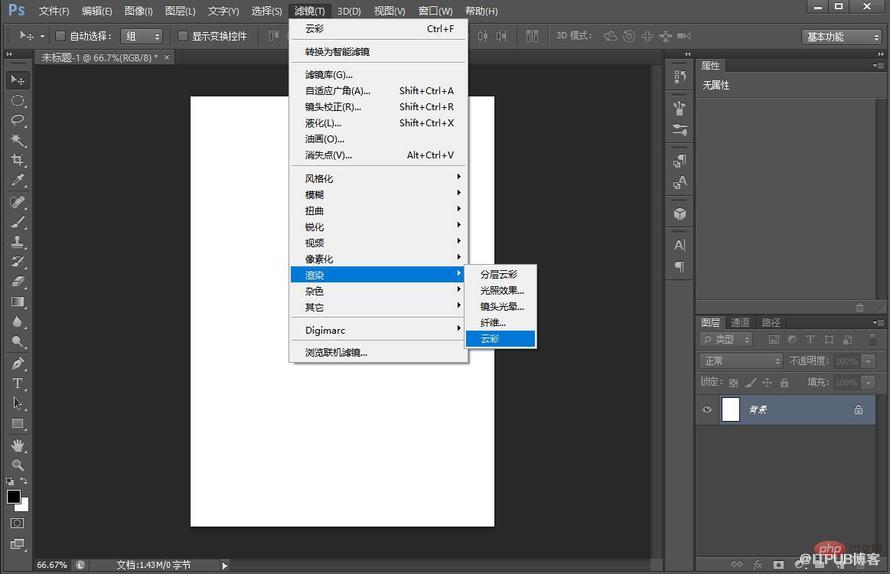Select the Clone Stamp tool
The image size is (890, 574).
18,241
